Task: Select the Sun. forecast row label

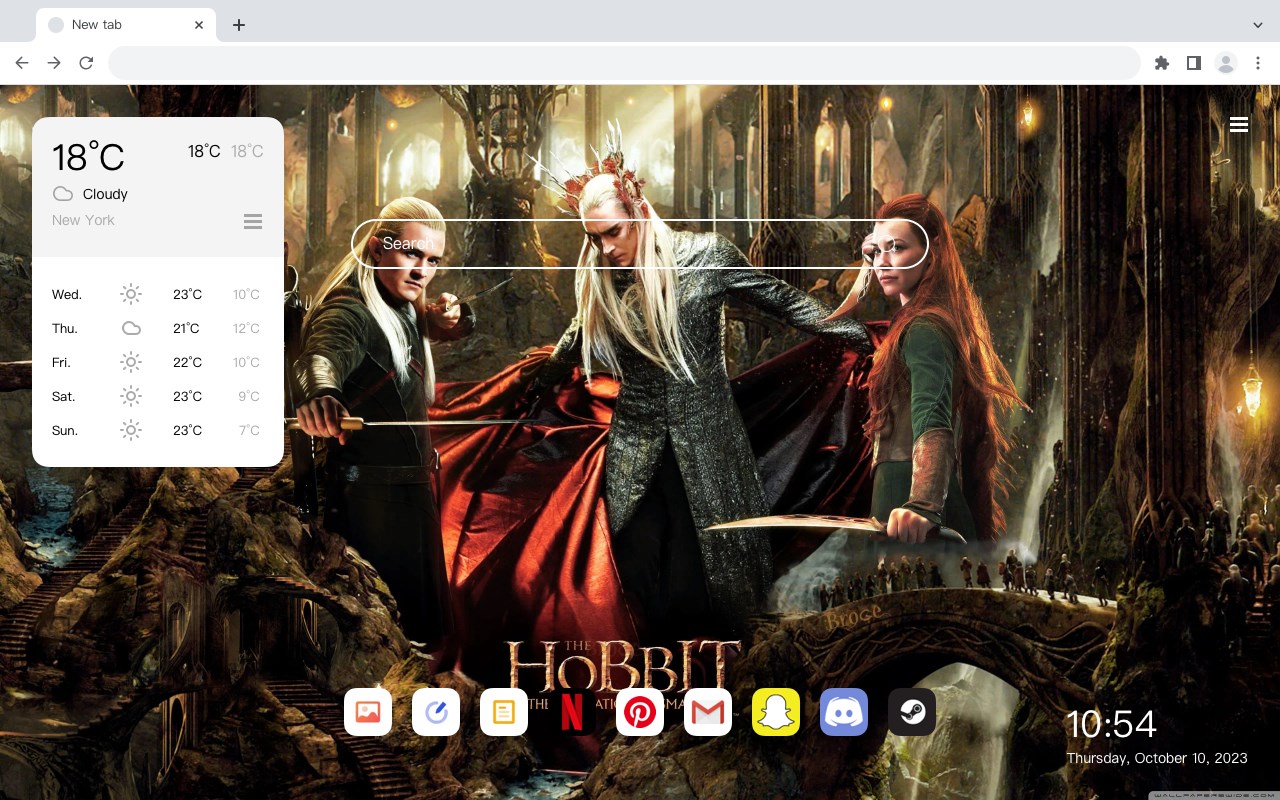Action: pos(65,430)
